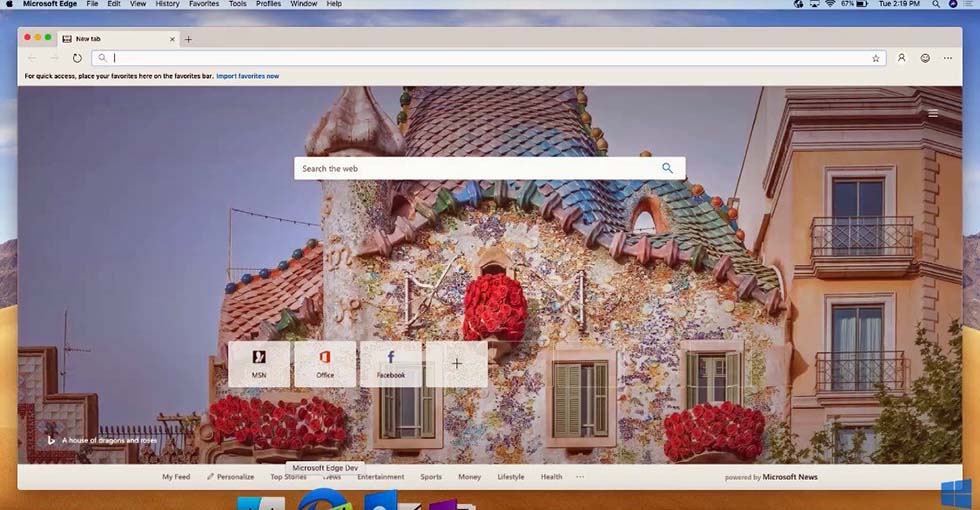Click Personalize with pencil icon
This screenshot has height=510, width=980.
tap(230, 477)
